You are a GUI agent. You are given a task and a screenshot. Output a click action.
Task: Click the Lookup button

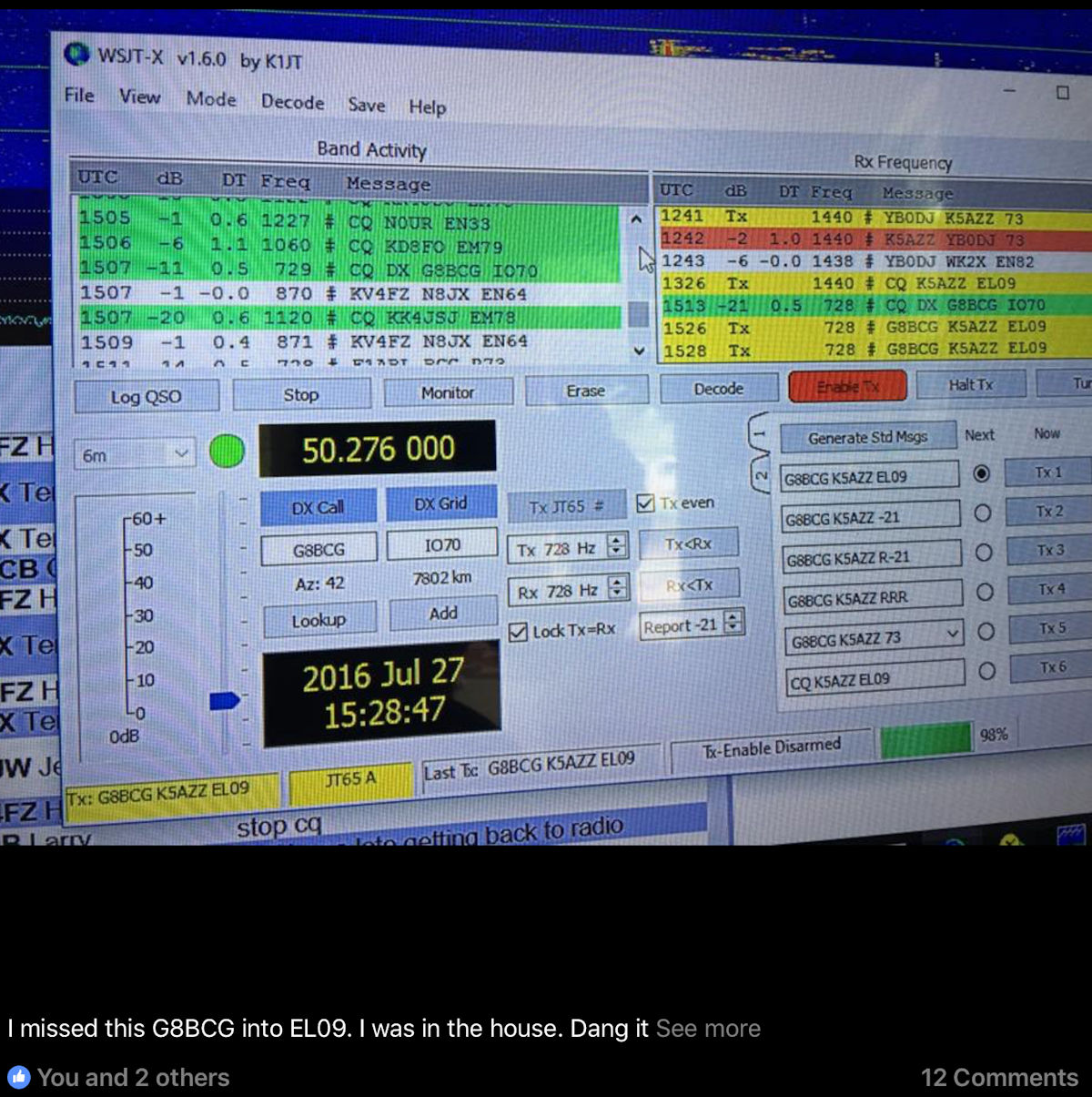(x=318, y=620)
